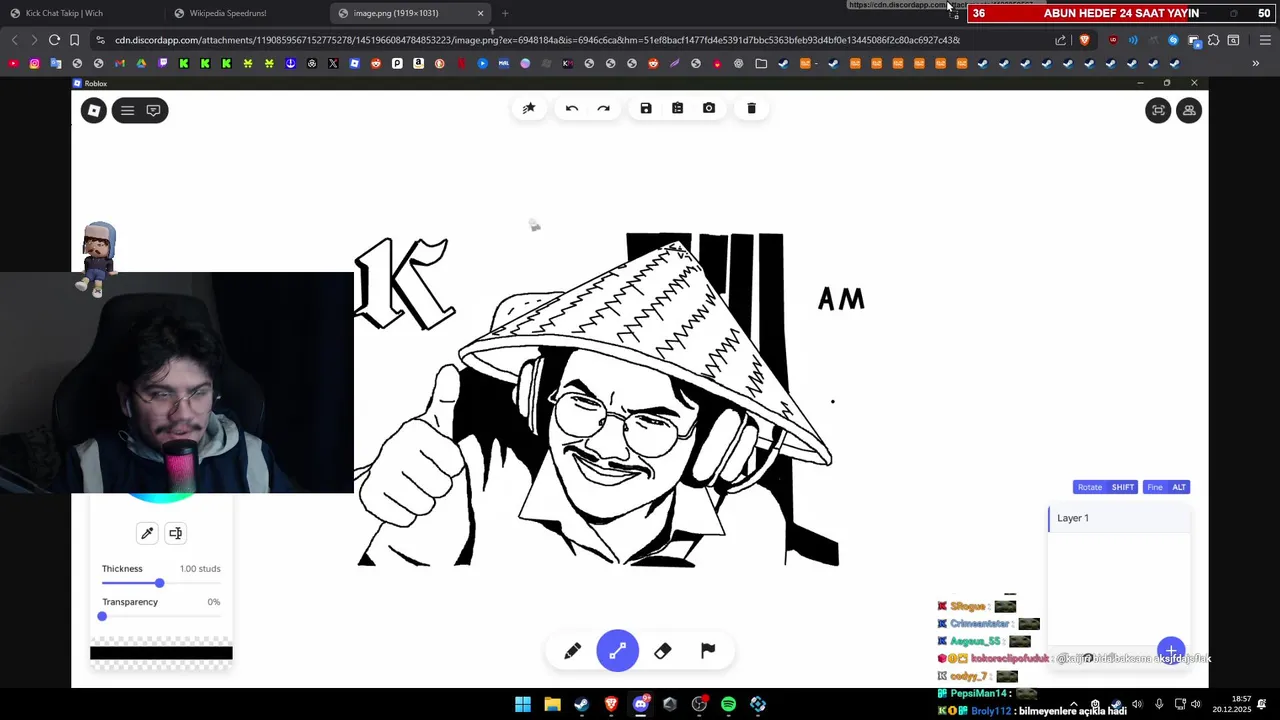Click the microphone icon in system tray

click(x=1159, y=704)
